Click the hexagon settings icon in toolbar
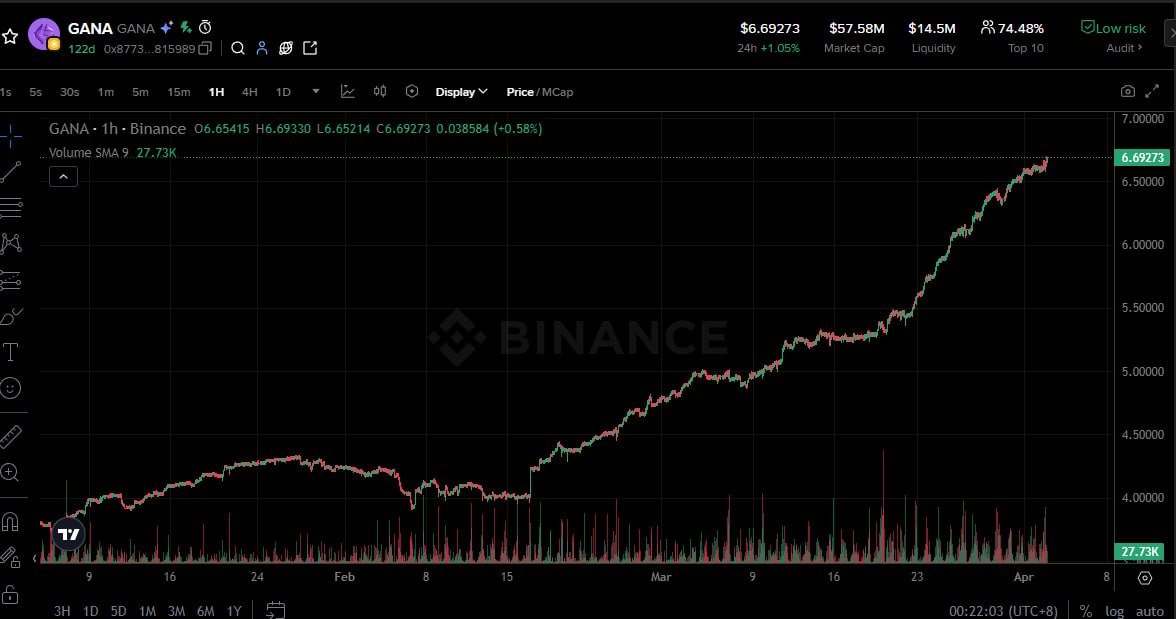The height and width of the screenshot is (619, 1176). click(x=412, y=92)
